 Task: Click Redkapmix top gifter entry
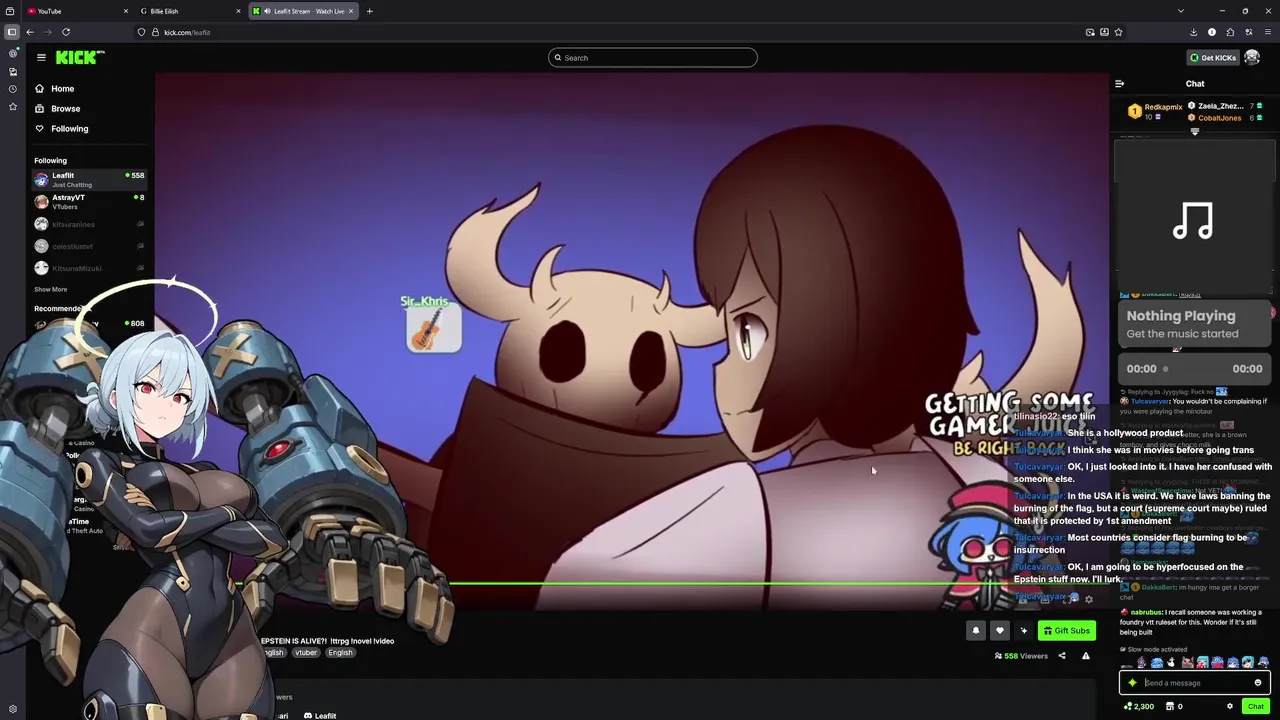[x=1155, y=111]
